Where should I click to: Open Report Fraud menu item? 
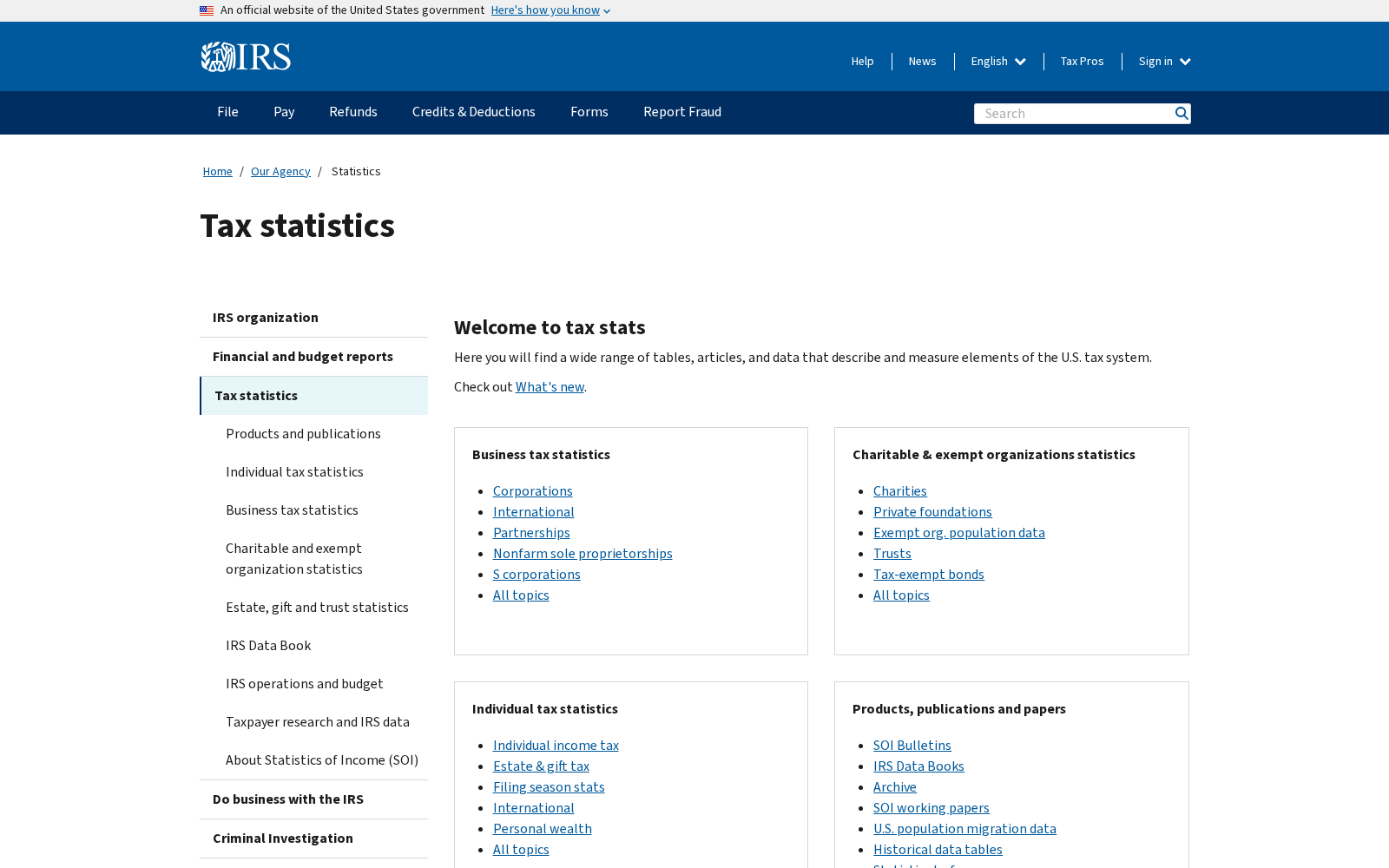pos(682,112)
